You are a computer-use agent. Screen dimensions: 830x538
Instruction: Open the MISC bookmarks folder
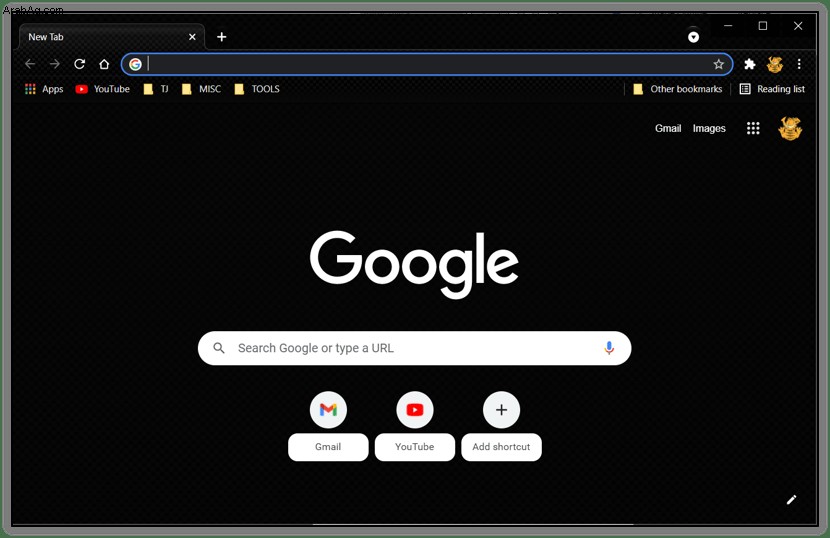pos(201,89)
